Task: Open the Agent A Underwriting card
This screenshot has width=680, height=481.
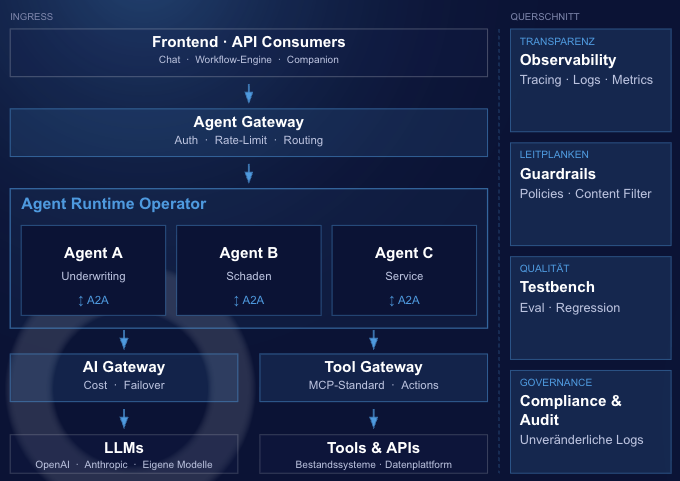Action: coord(93,270)
